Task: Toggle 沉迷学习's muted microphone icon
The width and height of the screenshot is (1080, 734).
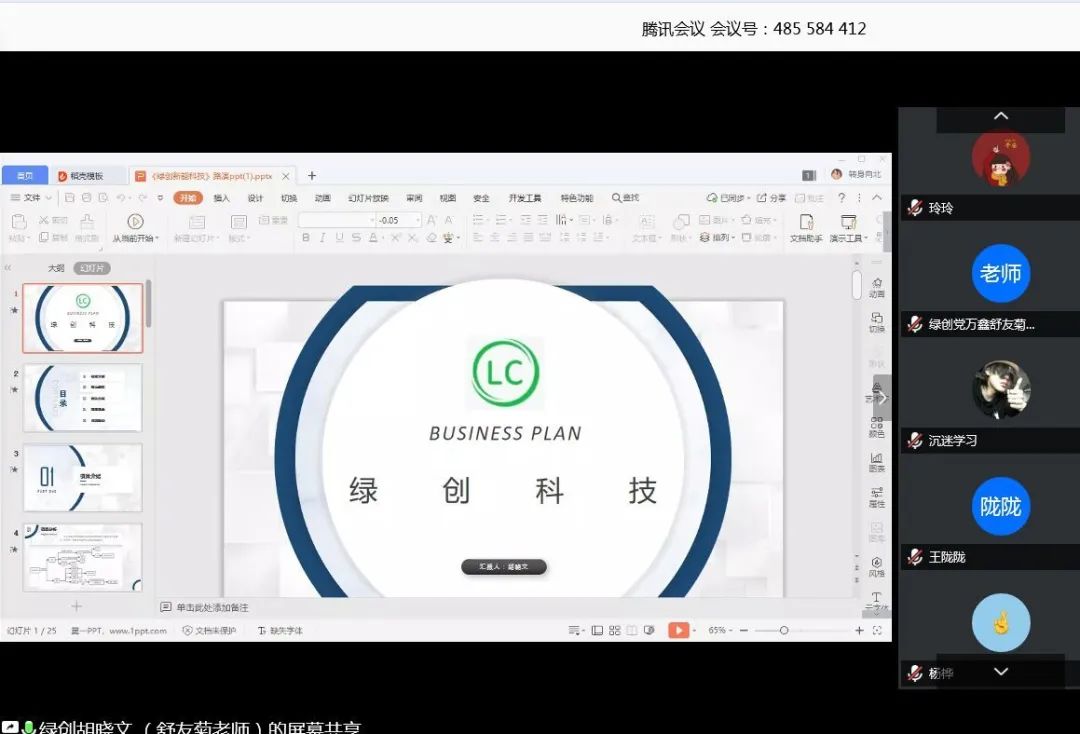Action: [x=915, y=440]
